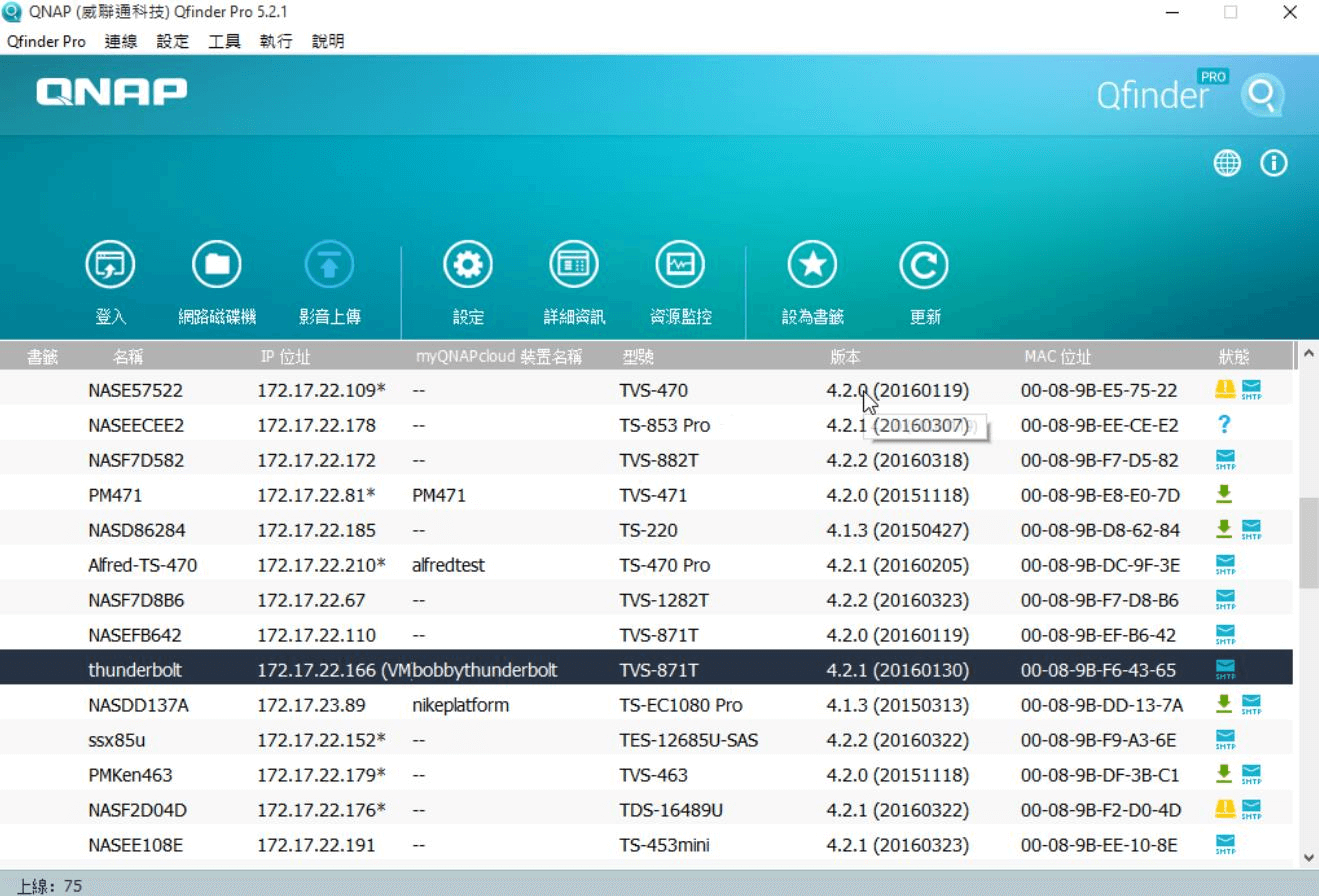This screenshot has width=1319, height=896.
Task: Sort list by IP 位址 column header
Action: click(x=285, y=357)
